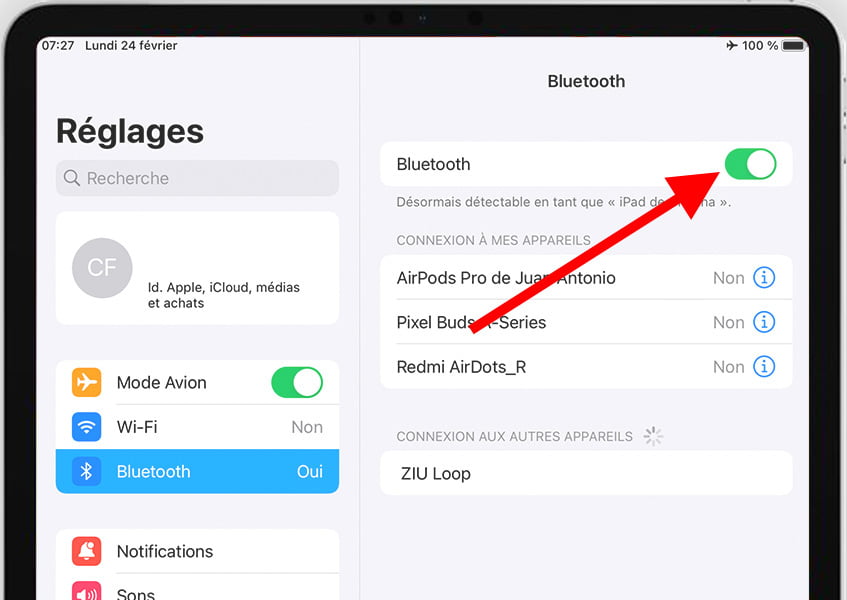Click the Wi-Fi settings icon
The image size is (847, 600).
86,427
